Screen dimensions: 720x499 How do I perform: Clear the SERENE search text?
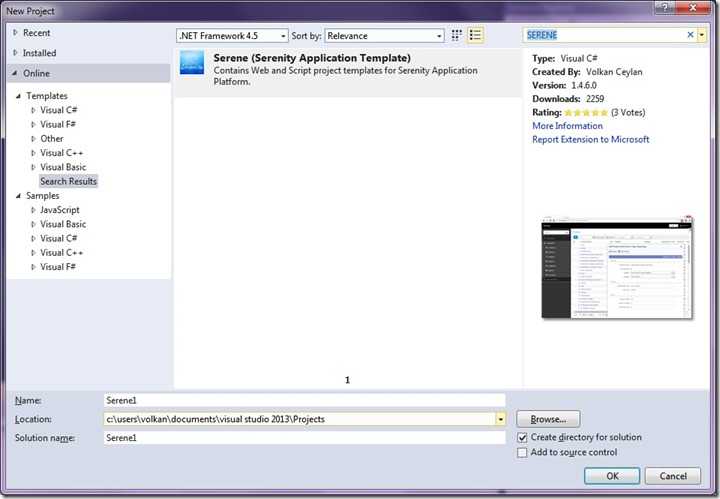click(690, 35)
